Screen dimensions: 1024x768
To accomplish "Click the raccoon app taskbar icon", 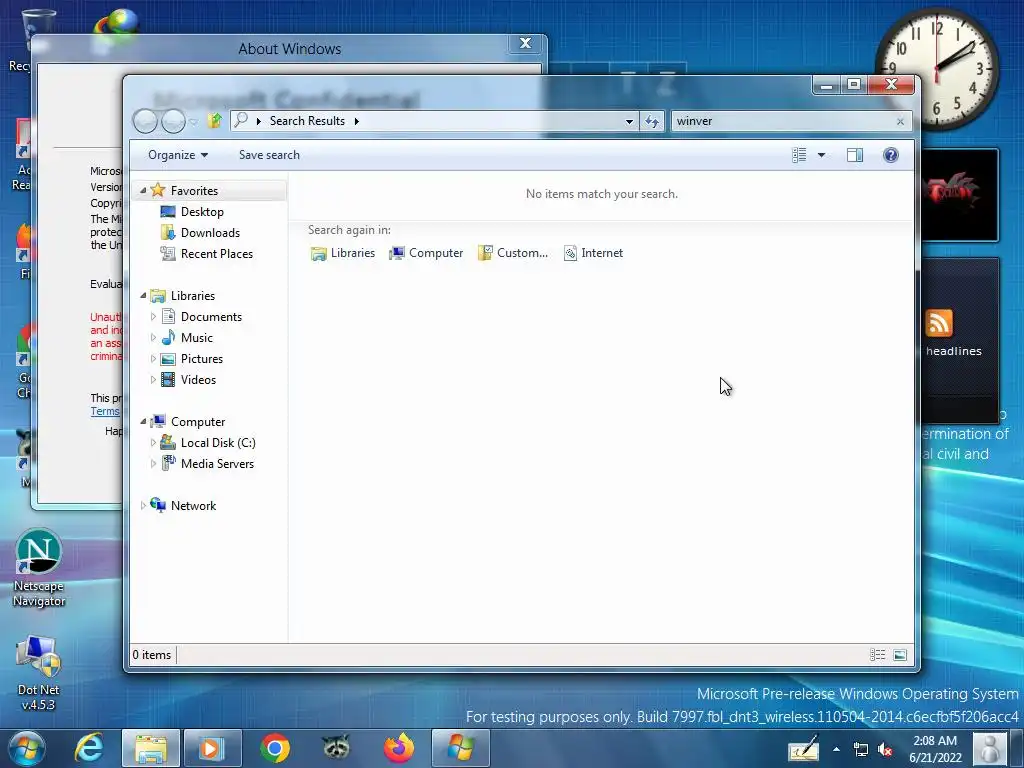I will coord(336,748).
